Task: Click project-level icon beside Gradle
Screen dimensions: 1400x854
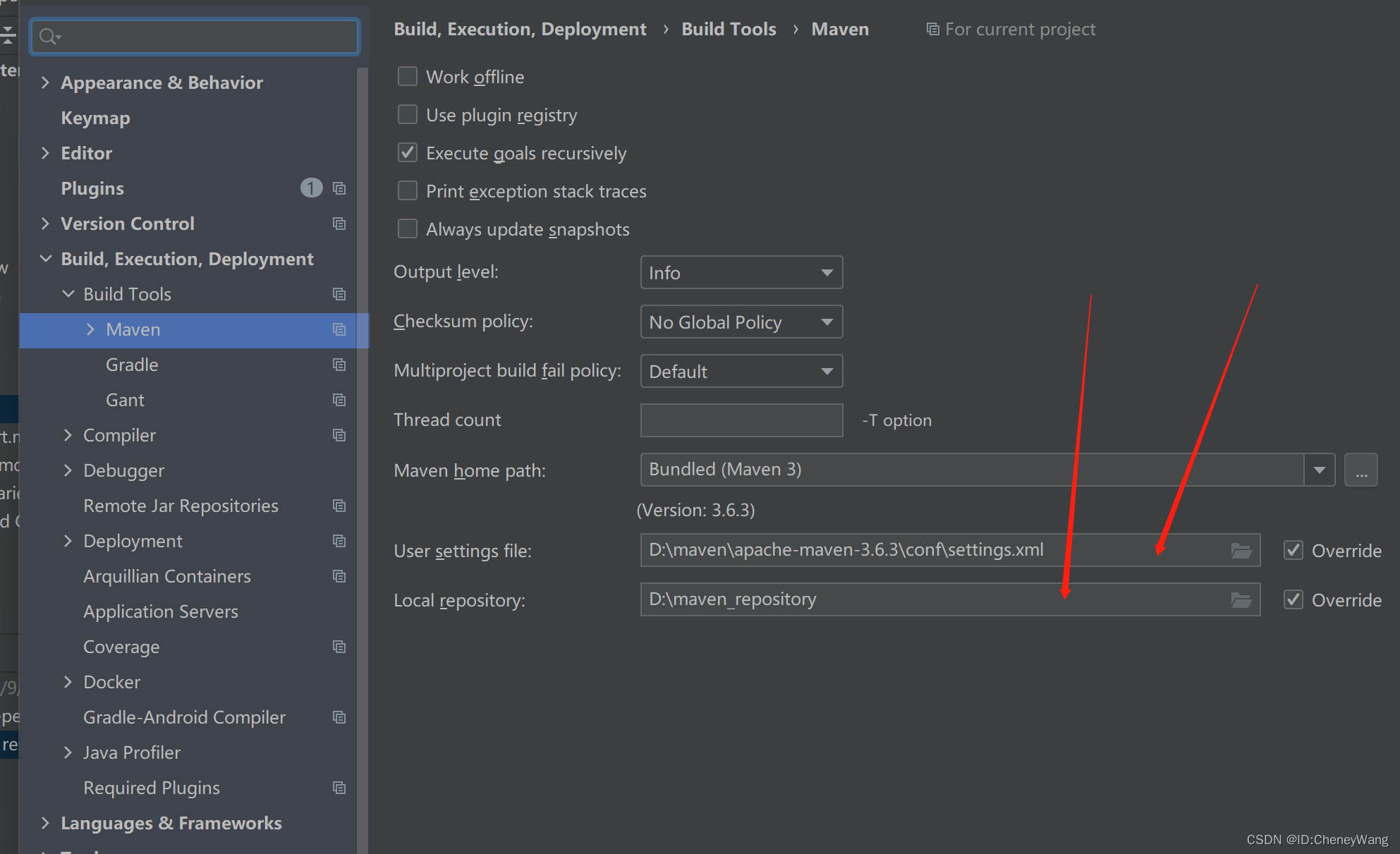Action: click(x=339, y=365)
